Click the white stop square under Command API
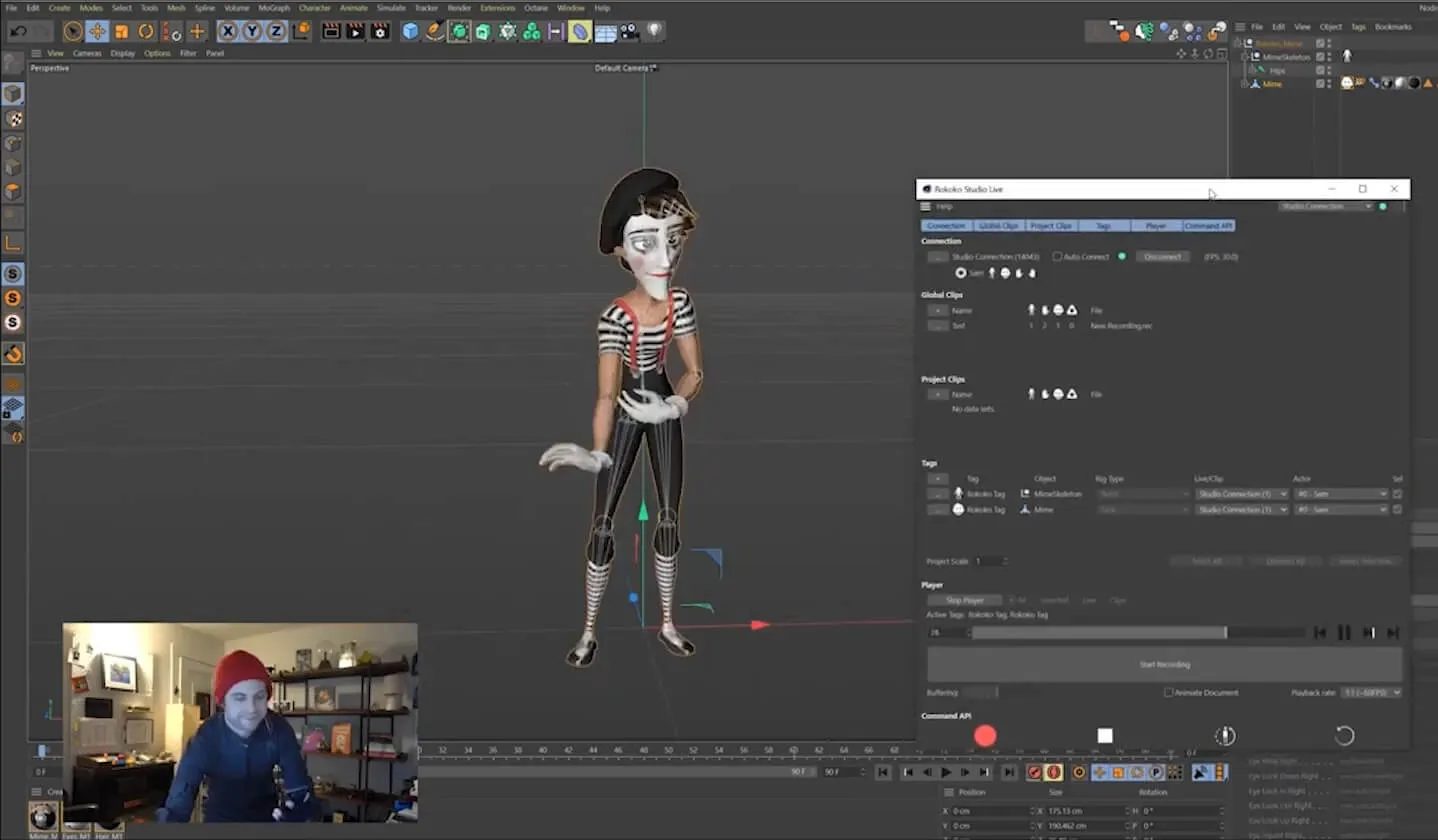The height and width of the screenshot is (840, 1438). [x=1104, y=735]
